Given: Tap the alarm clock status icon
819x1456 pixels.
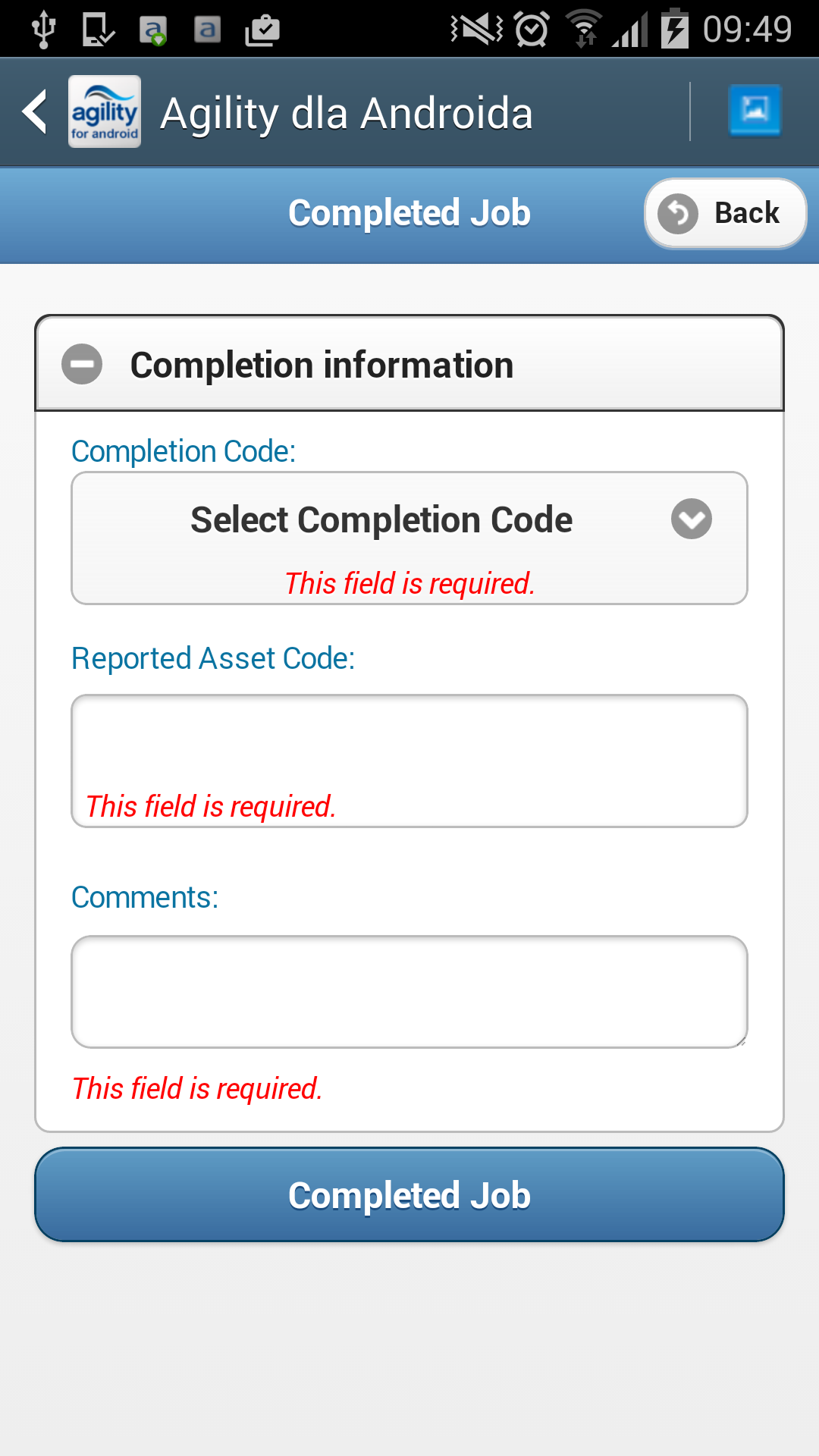Looking at the screenshot, I should point(532,30).
